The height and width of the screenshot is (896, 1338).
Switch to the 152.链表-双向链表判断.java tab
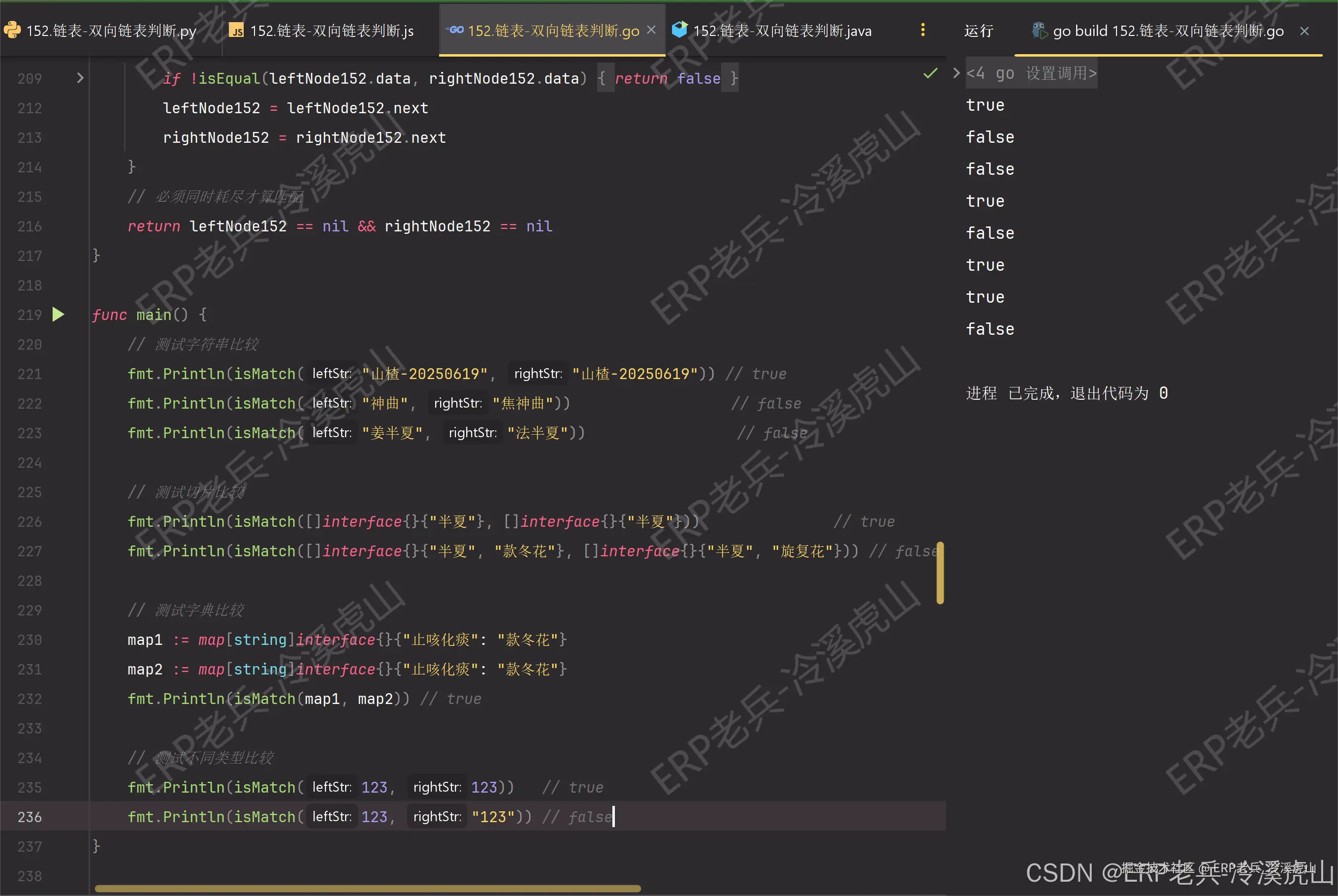tap(782, 31)
